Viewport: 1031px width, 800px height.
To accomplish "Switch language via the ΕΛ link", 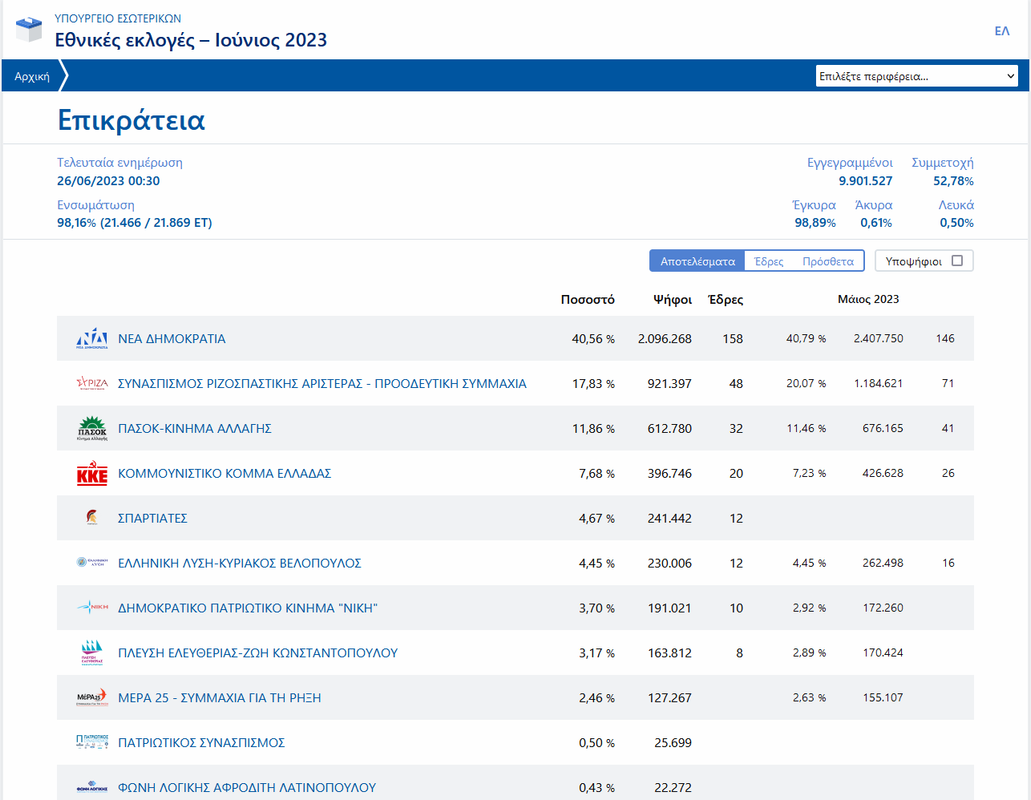I will point(1001,31).
